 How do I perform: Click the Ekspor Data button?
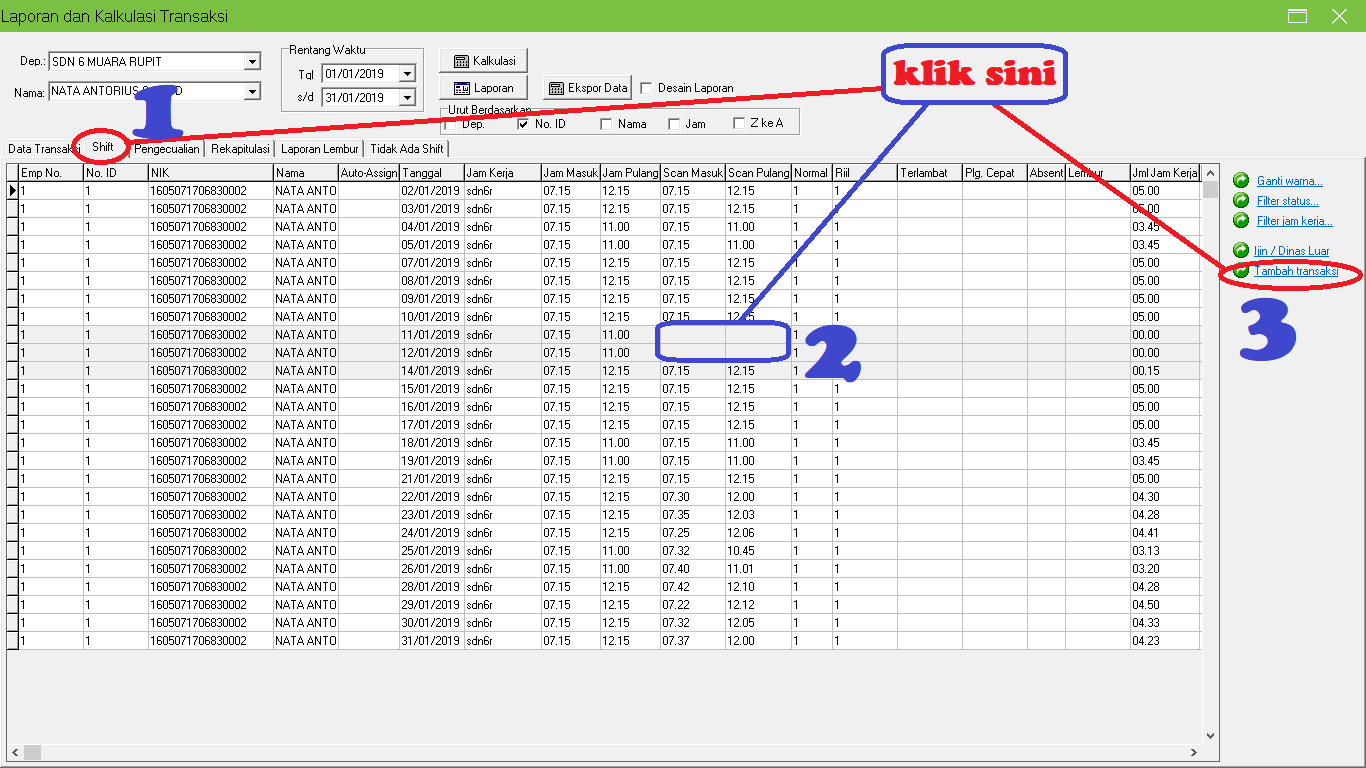coord(588,88)
